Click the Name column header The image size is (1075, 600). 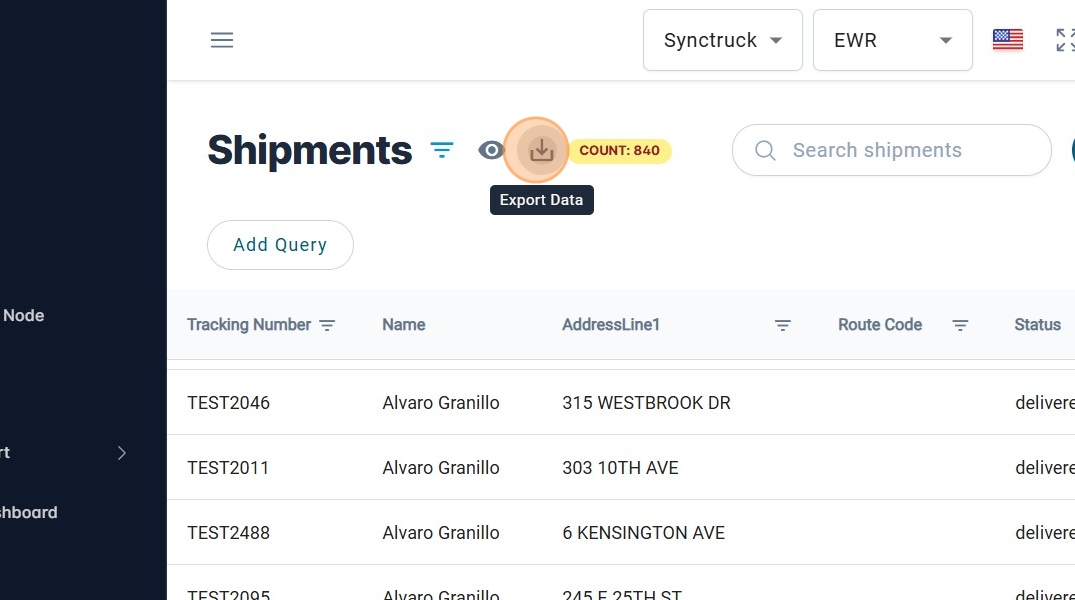(x=404, y=325)
